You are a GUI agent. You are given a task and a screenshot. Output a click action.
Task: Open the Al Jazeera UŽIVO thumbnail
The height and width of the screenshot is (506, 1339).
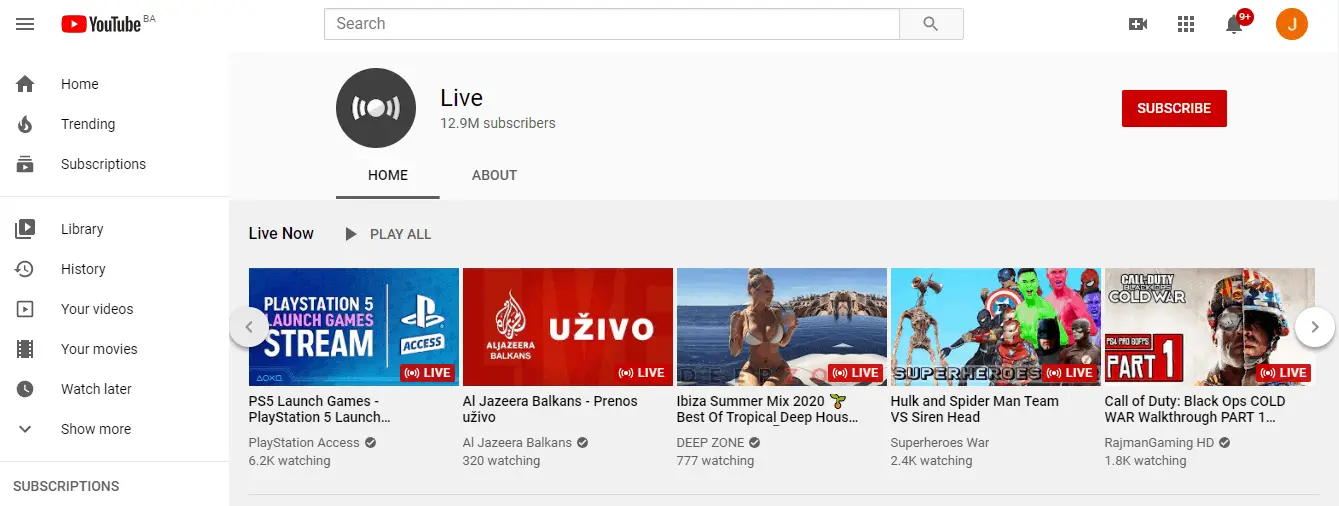coord(568,327)
